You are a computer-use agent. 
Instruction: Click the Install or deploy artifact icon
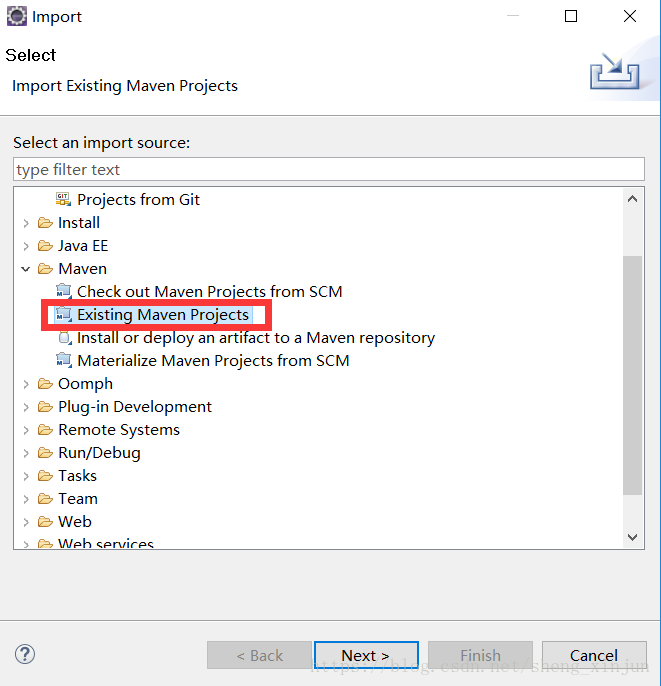coord(65,338)
